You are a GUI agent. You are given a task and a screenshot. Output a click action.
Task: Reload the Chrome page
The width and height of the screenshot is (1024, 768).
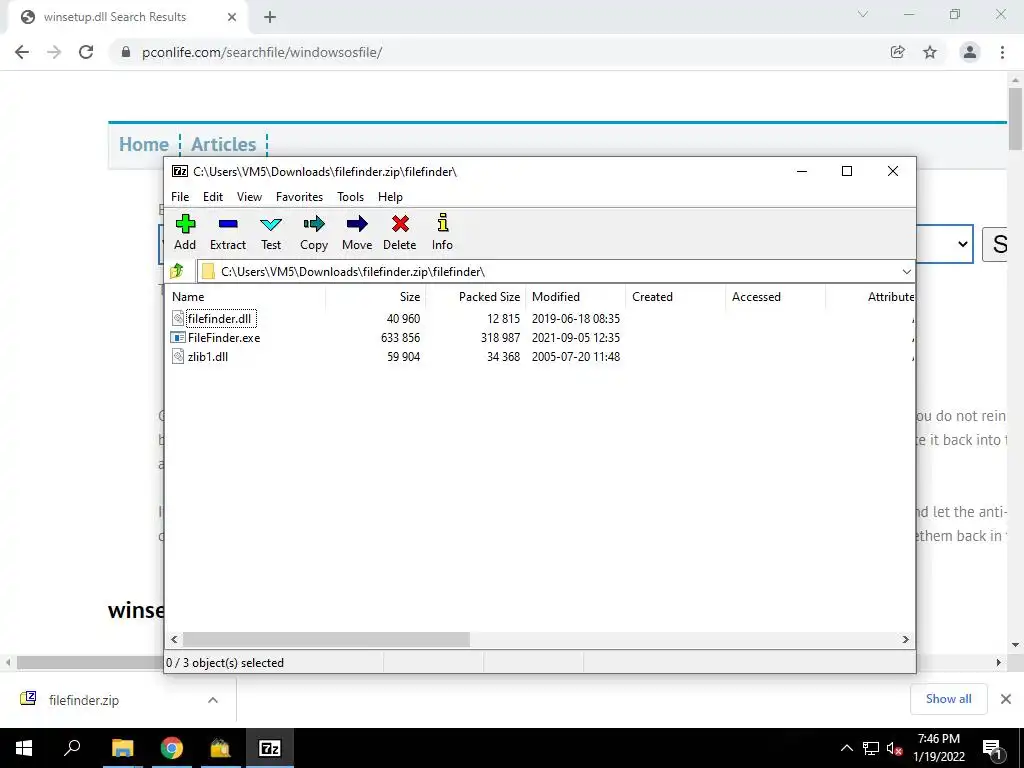pos(86,52)
